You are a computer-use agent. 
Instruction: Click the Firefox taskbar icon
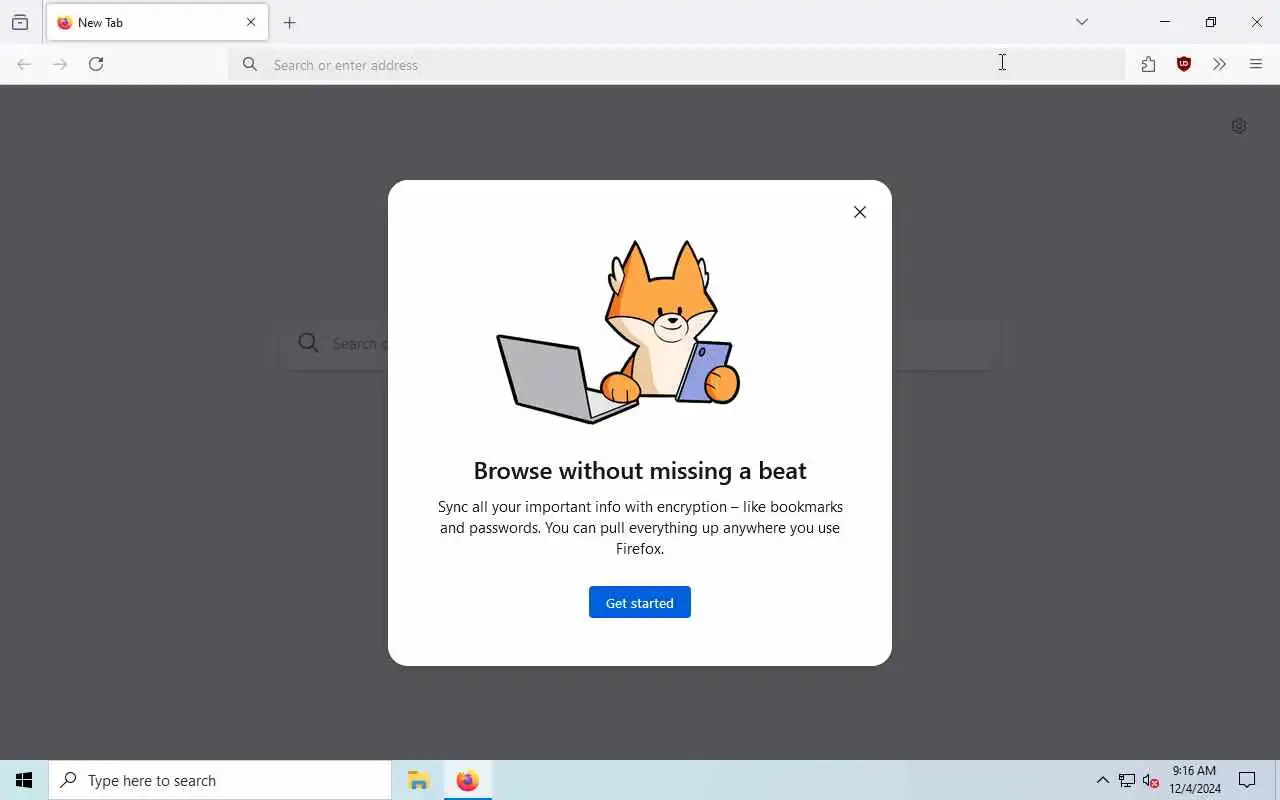pyautogui.click(x=467, y=780)
